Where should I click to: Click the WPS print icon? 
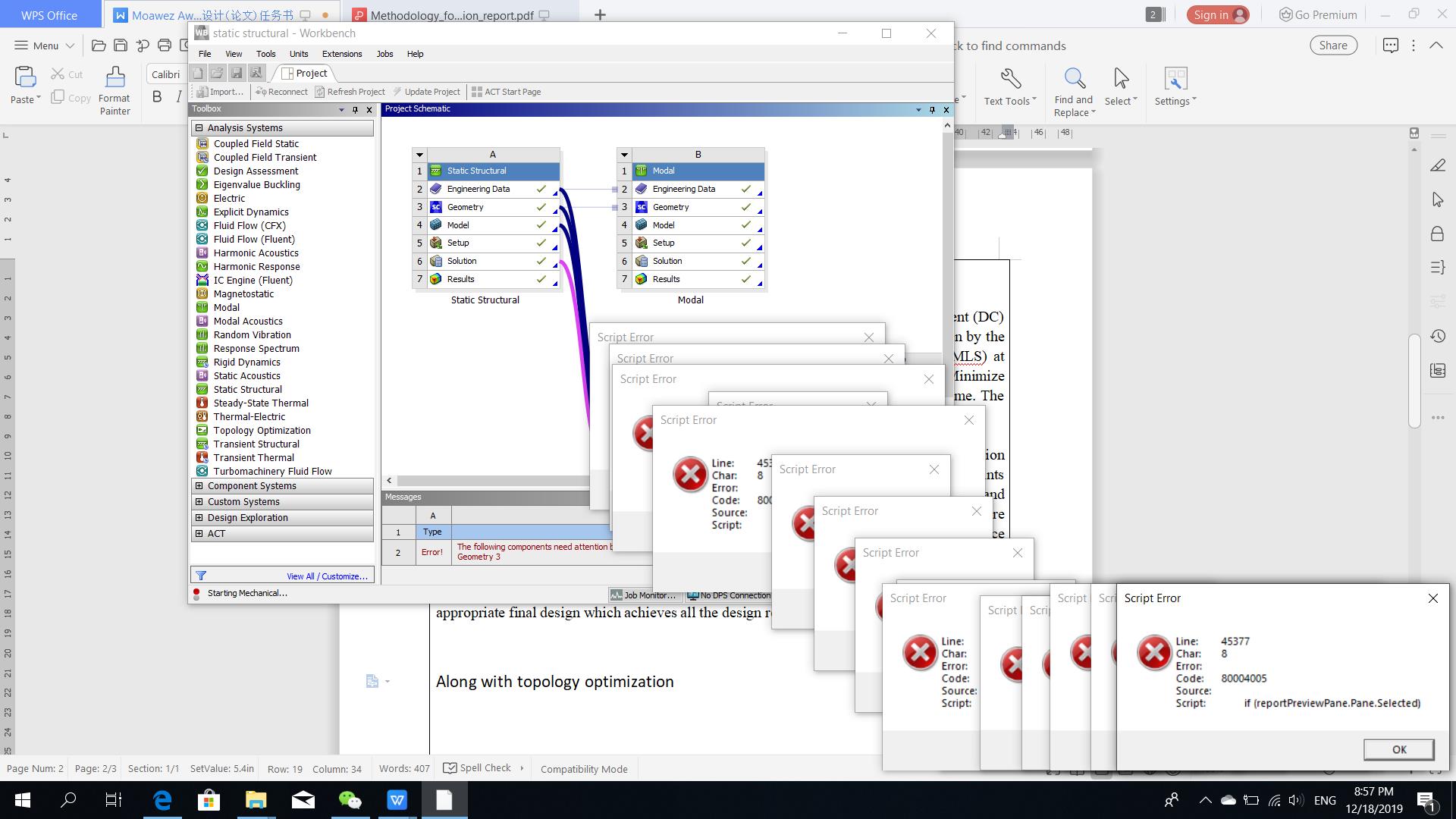pyautogui.click(x=165, y=45)
